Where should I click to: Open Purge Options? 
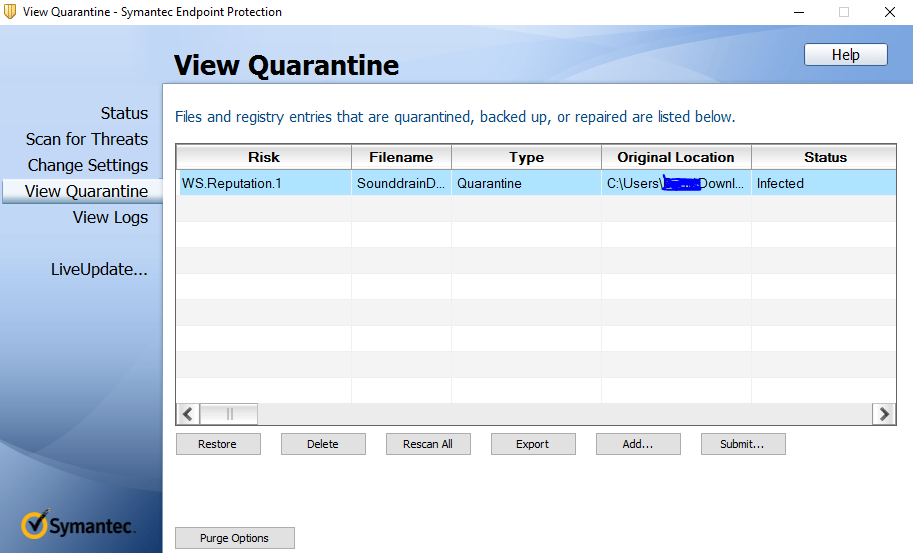[x=235, y=538]
